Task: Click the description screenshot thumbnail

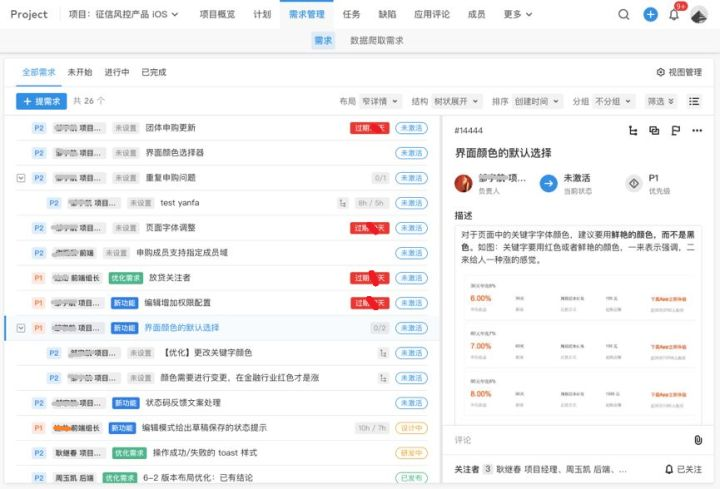Action: [579, 347]
